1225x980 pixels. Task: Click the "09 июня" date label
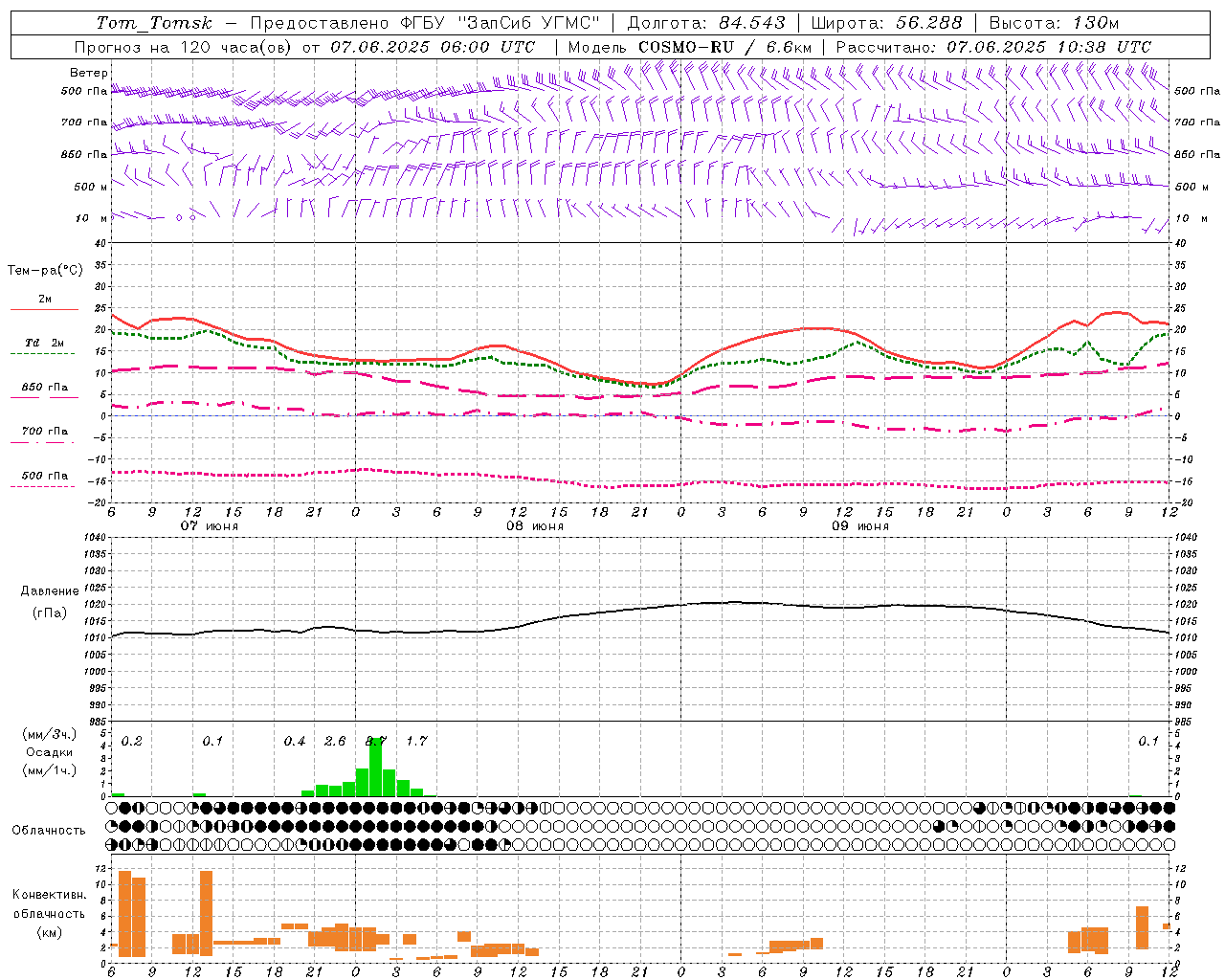click(860, 526)
